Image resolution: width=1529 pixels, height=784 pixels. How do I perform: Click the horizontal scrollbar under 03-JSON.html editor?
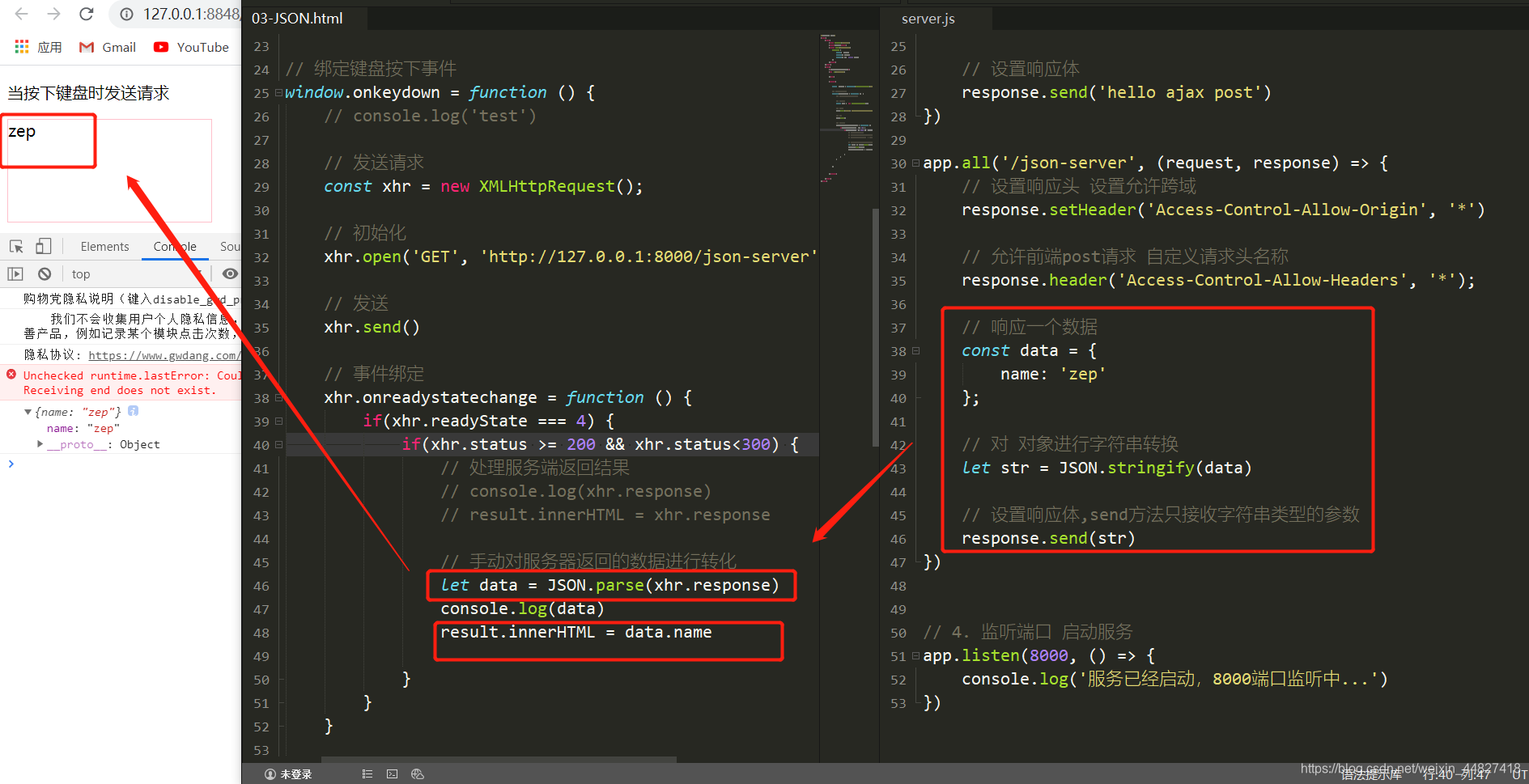click(499, 759)
